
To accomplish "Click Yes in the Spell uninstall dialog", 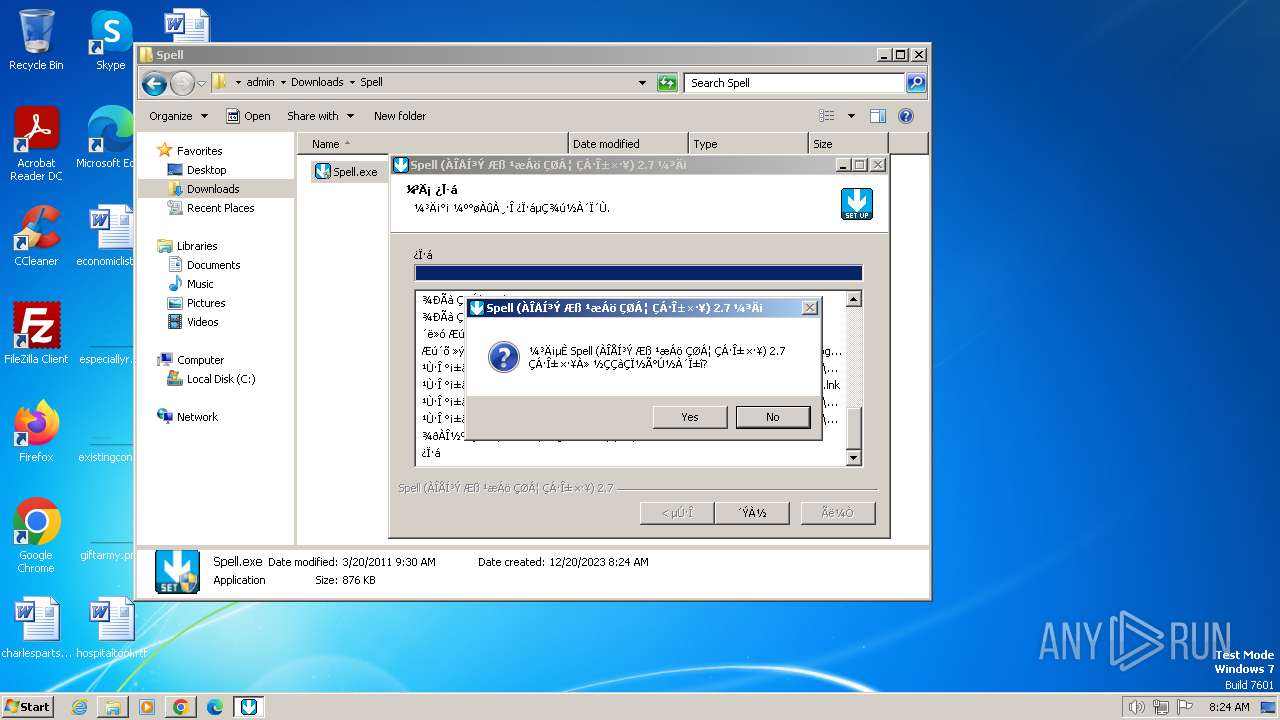I will pos(690,417).
